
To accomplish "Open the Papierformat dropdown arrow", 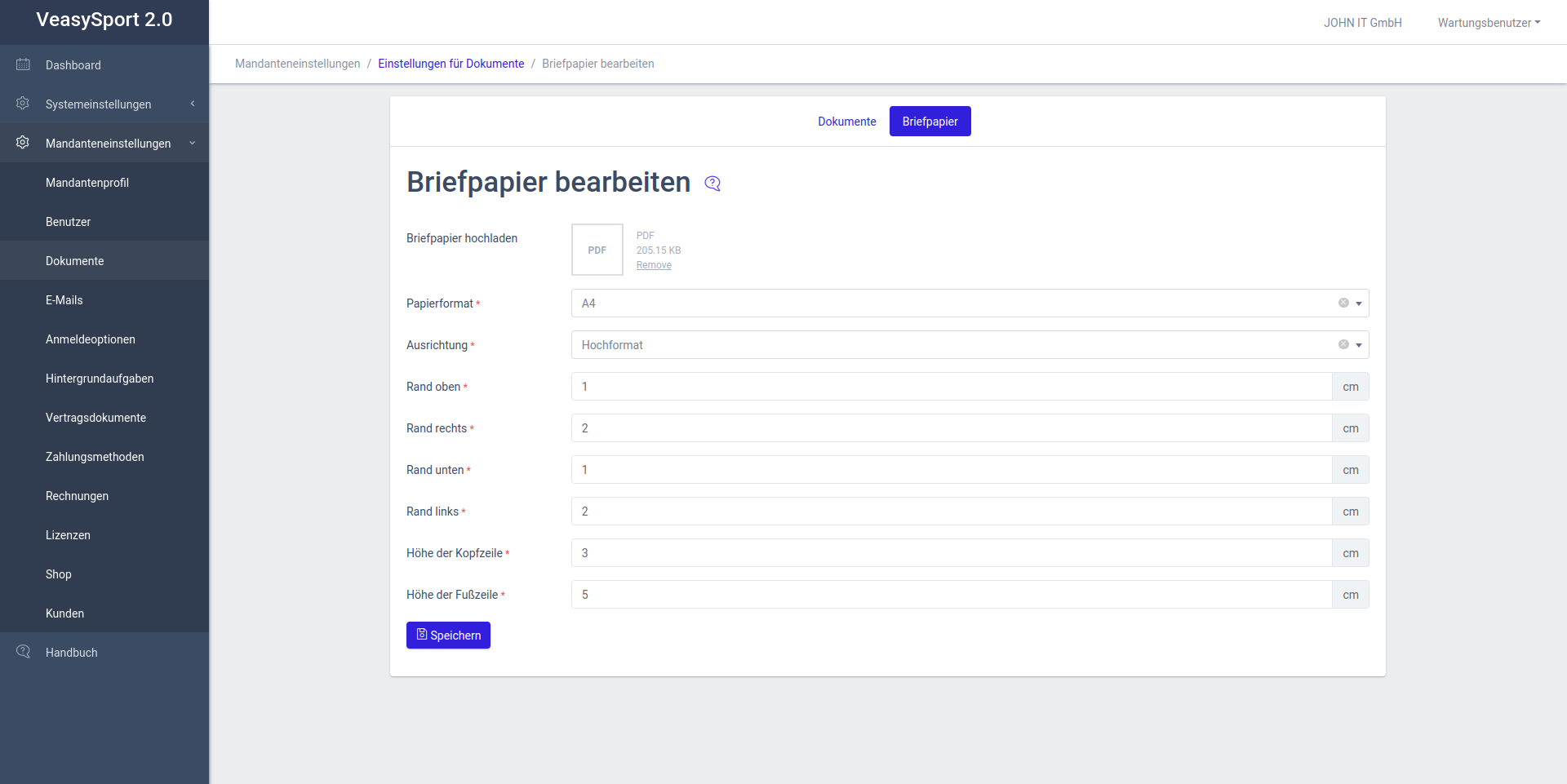I will click(1359, 303).
